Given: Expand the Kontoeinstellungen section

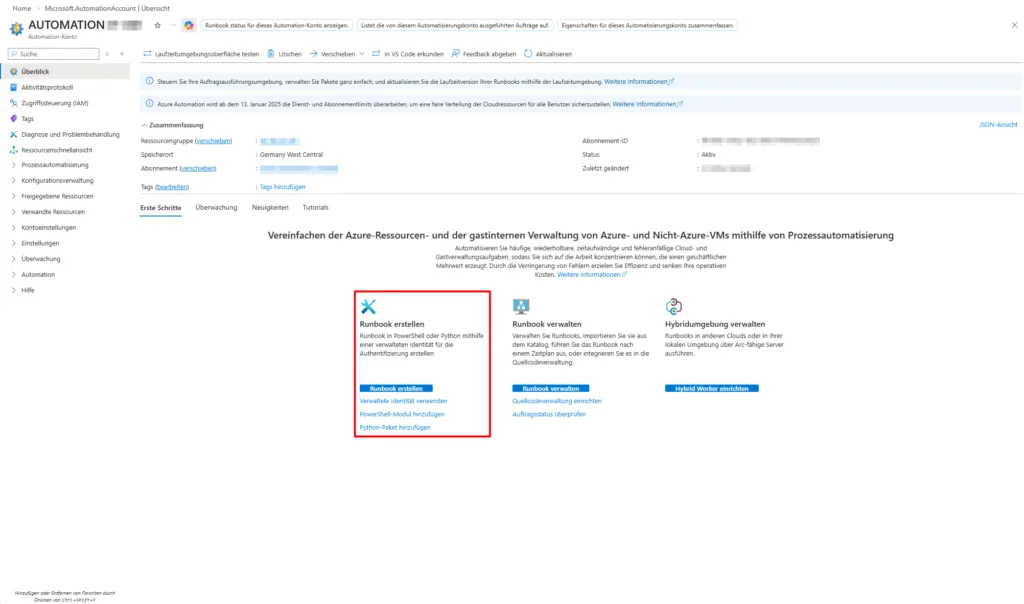Looking at the screenshot, I should pyautogui.click(x=13, y=227).
